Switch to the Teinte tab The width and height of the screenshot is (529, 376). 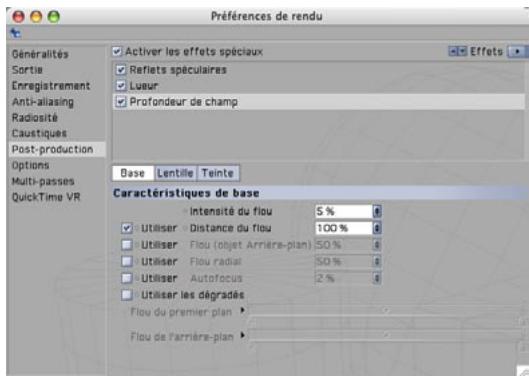click(x=218, y=173)
